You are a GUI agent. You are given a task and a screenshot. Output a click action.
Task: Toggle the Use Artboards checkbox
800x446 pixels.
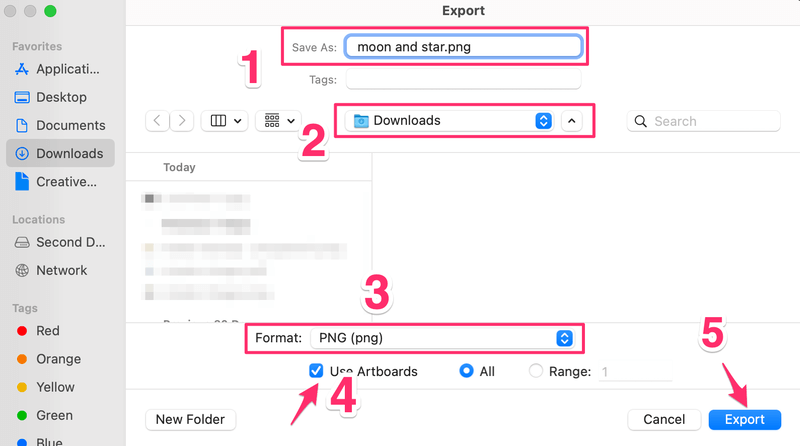point(316,371)
